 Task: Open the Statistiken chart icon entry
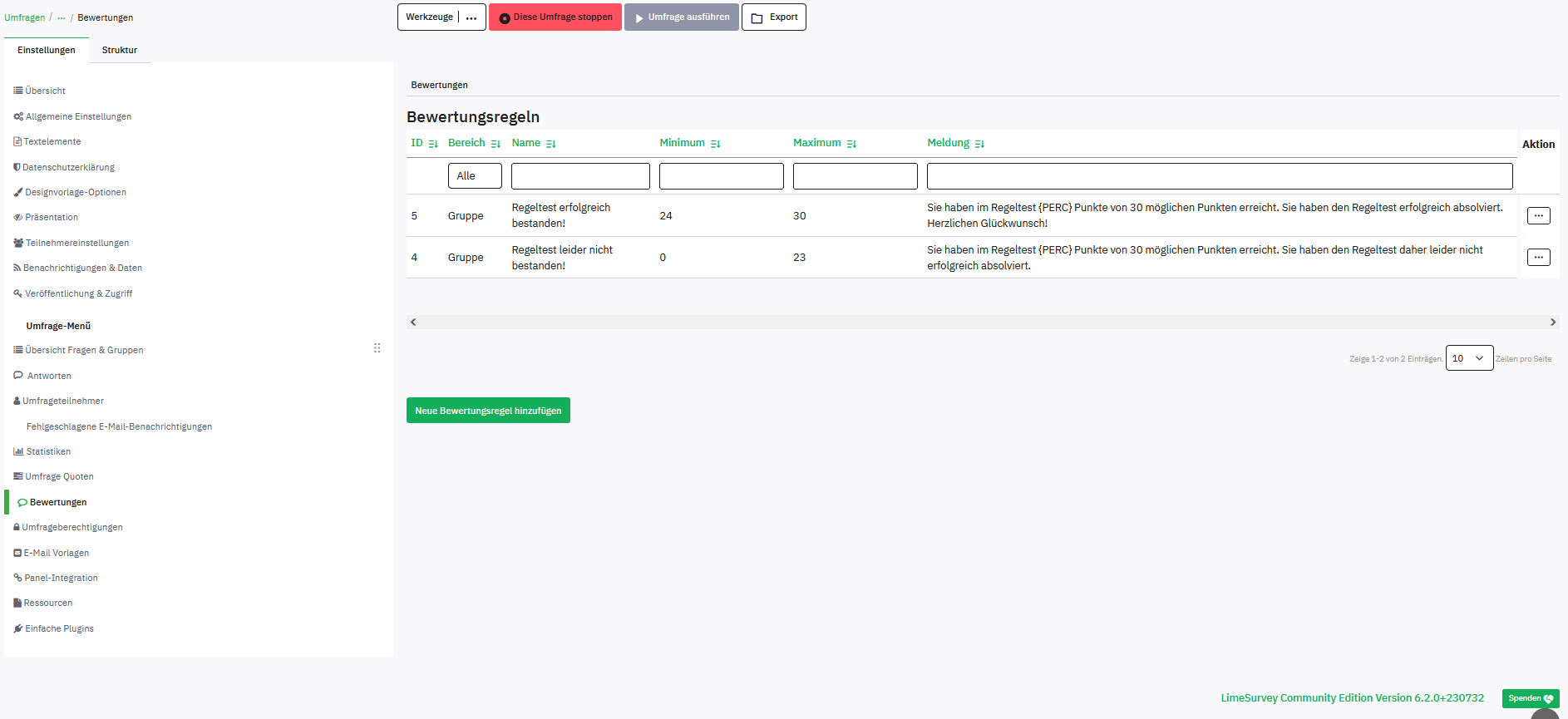pos(18,451)
